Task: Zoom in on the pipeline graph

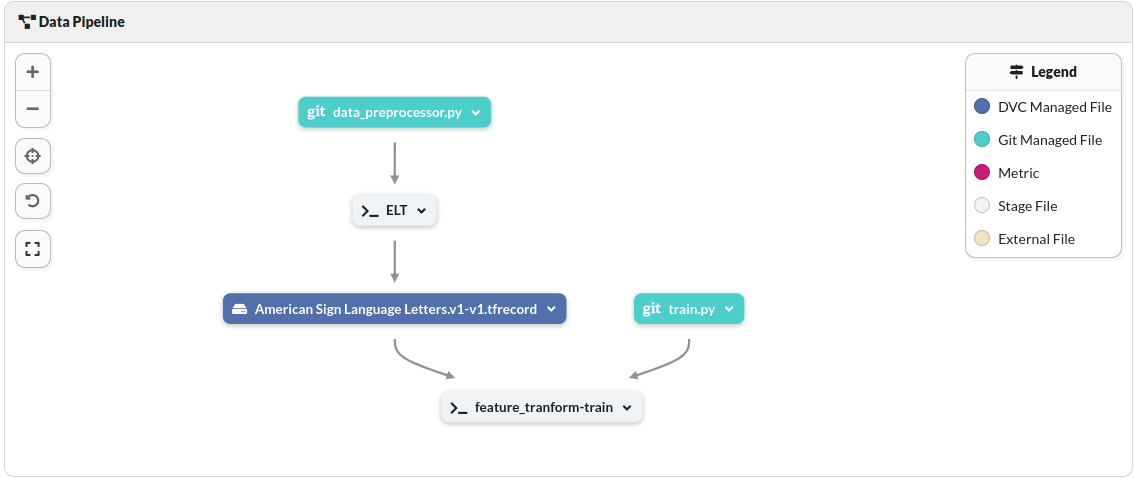Action: [33, 72]
